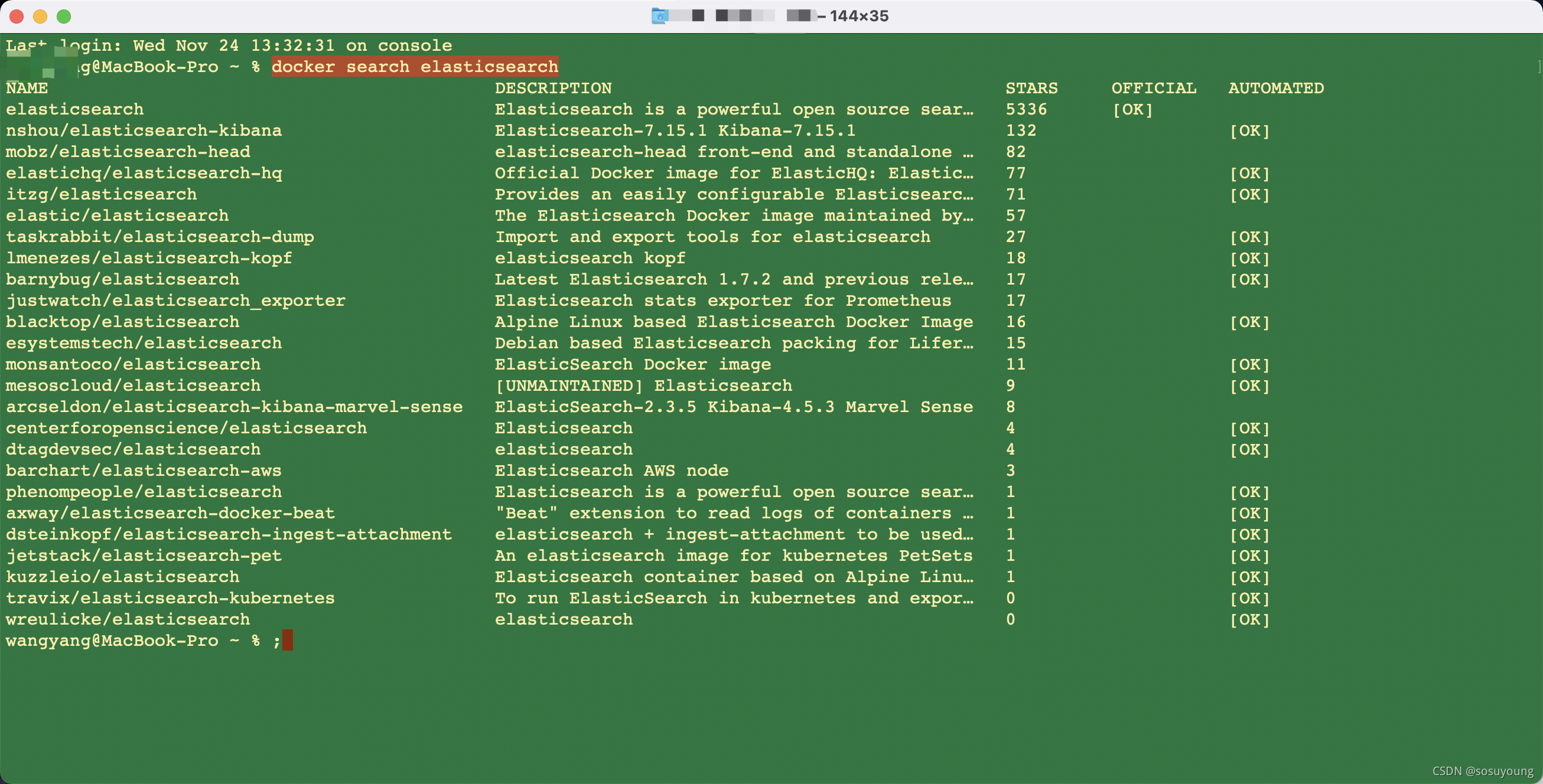Click the yellow minimize window button
The image size is (1543, 784).
point(40,16)
